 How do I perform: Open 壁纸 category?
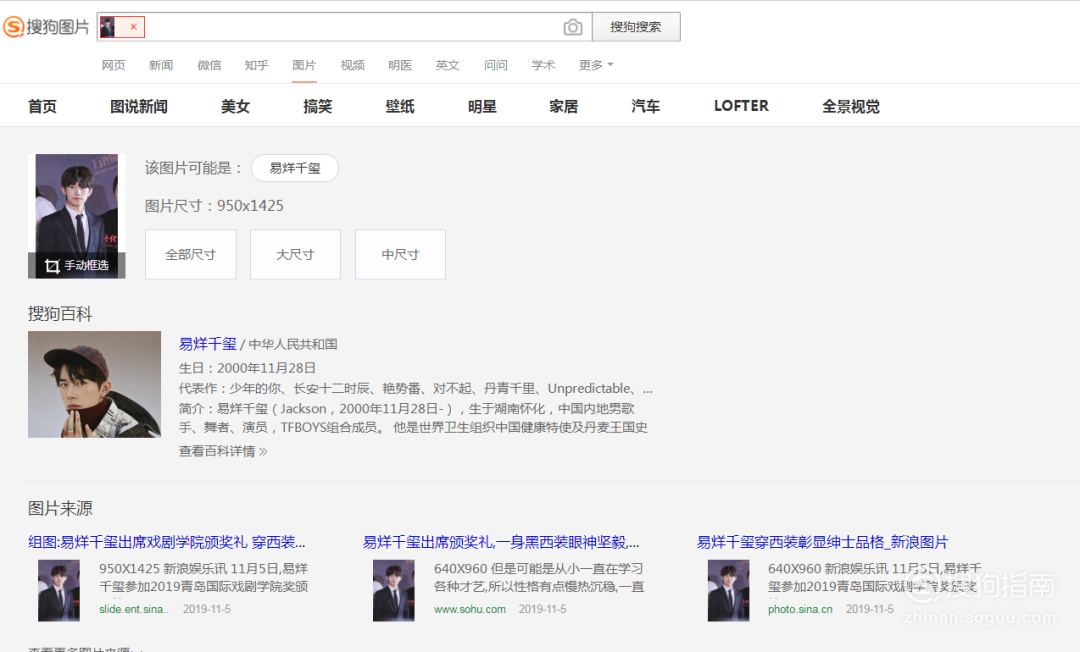point(399,106)
